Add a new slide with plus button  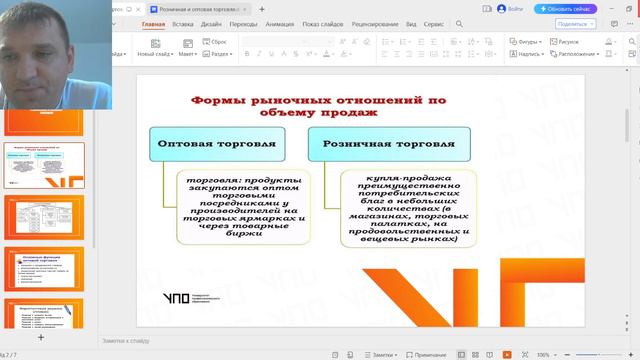[x=41, y=338]
